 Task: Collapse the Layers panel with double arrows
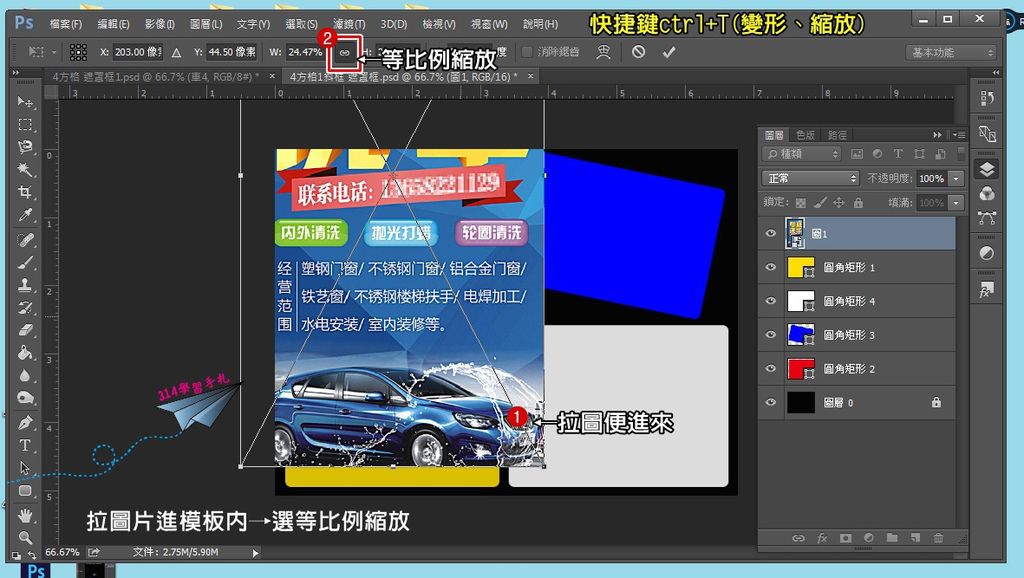click(x=937, y=135)
